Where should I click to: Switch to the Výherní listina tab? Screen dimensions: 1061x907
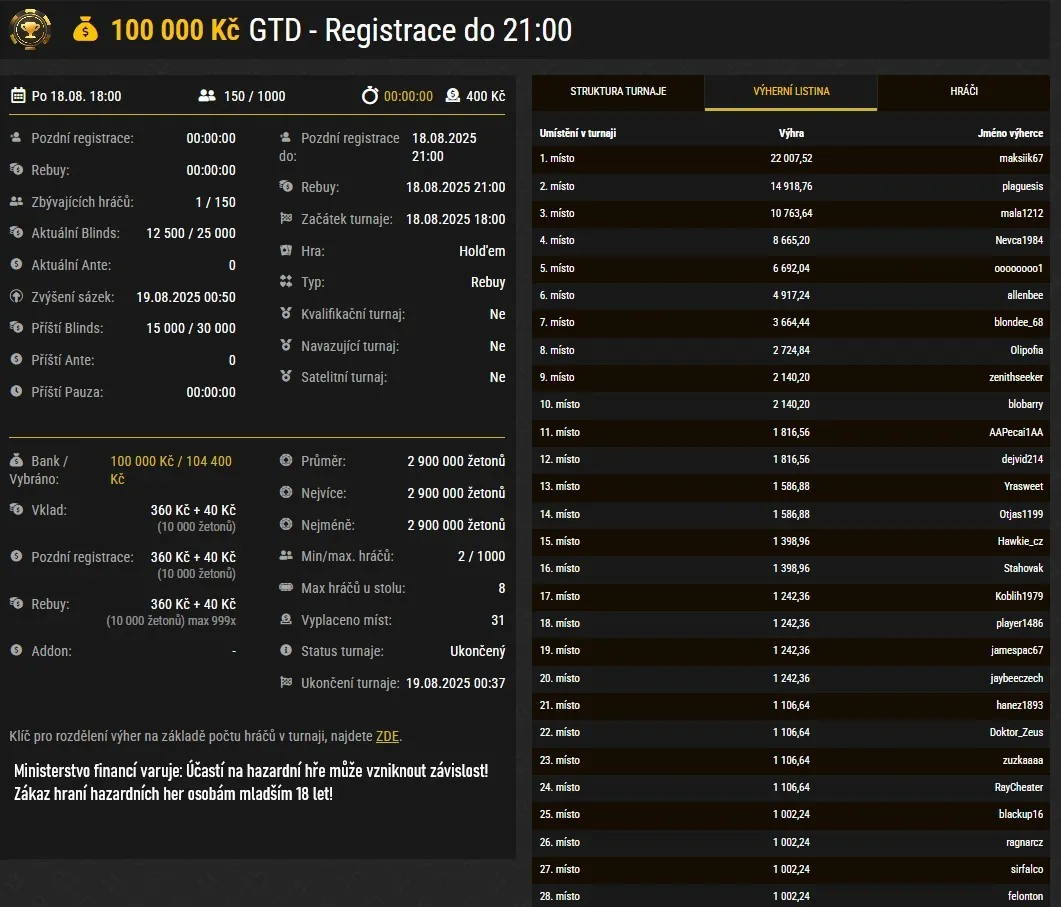click(x=791, y=92)
